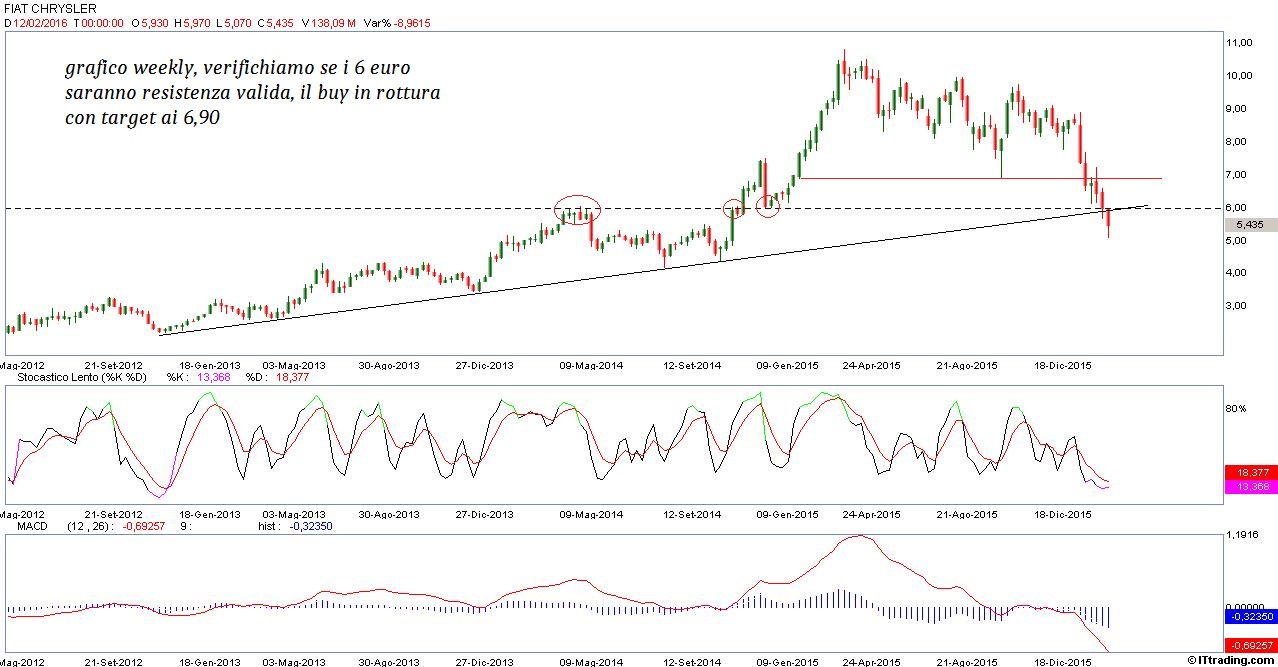Select the current price label 5,435

[x=1250, y=225]
